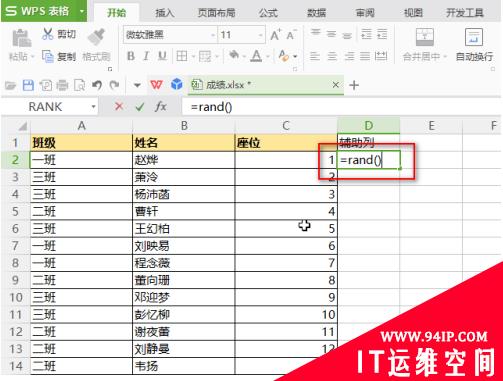This screenshot has width=503, height=381.
Task: Align text to bottom
Action: (347, 35)
